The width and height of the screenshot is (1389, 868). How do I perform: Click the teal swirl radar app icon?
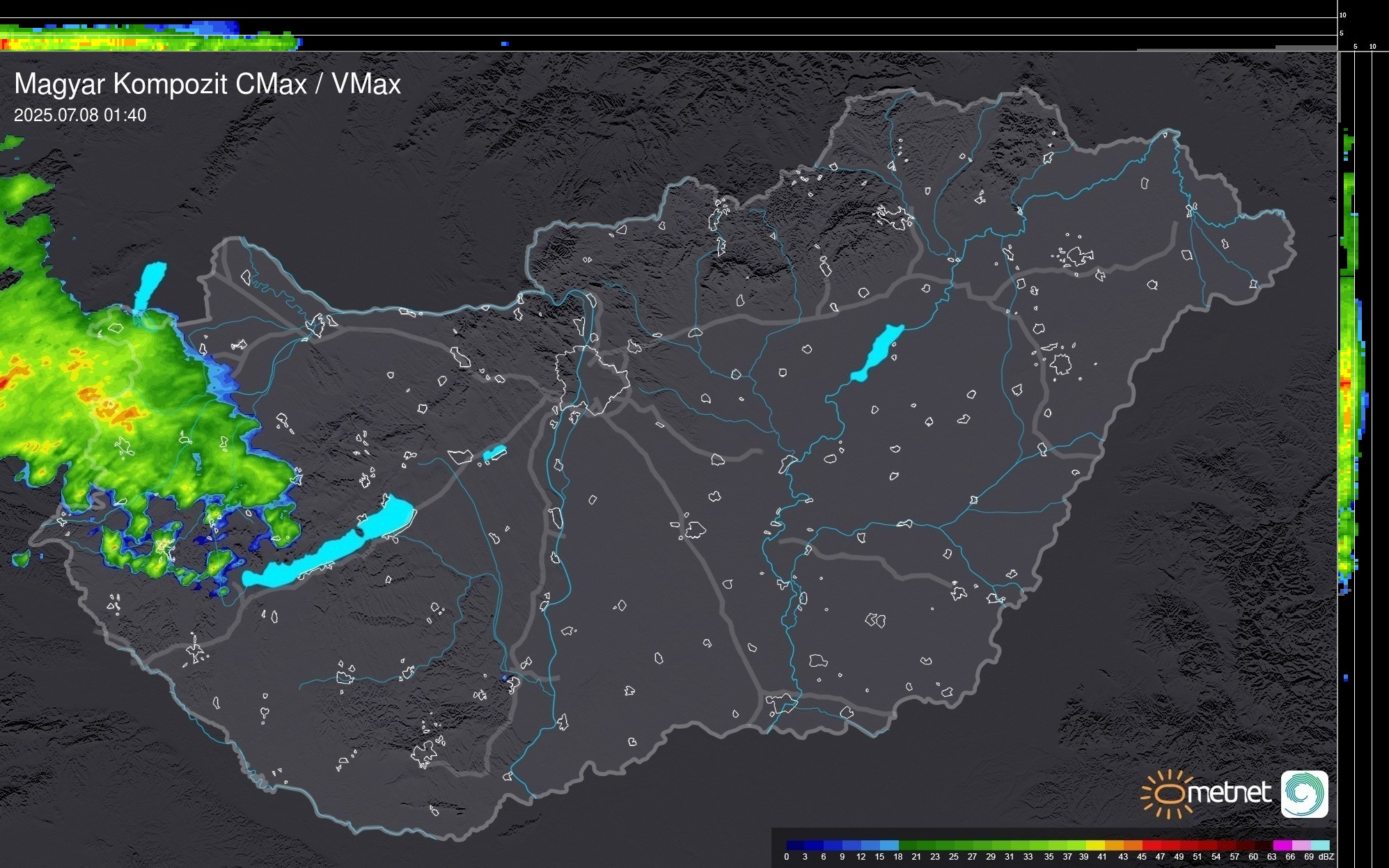[1304, 794]
